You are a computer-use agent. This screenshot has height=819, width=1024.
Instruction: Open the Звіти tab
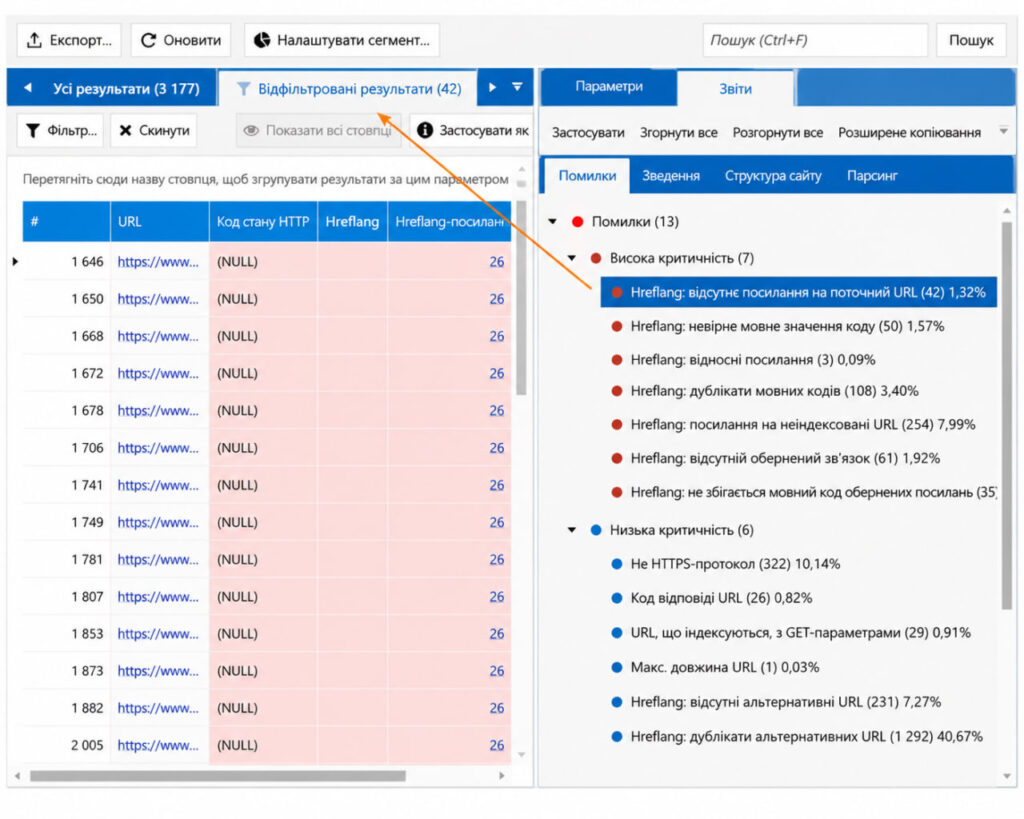[735, 88]
